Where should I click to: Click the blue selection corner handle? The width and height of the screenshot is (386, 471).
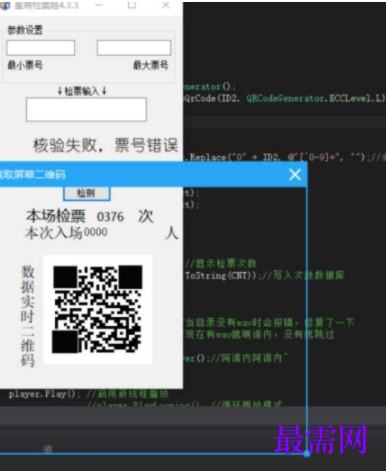(307, 453)
